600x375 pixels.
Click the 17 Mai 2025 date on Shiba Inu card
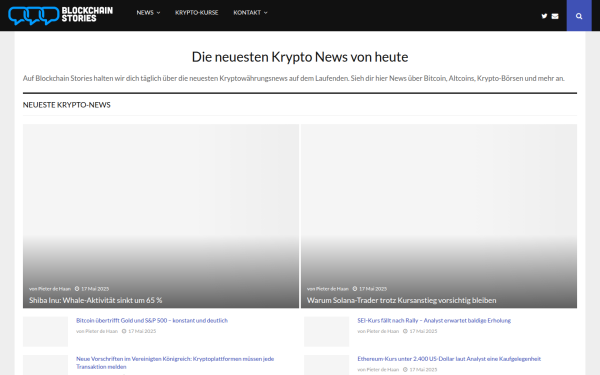tap(95, 289)
